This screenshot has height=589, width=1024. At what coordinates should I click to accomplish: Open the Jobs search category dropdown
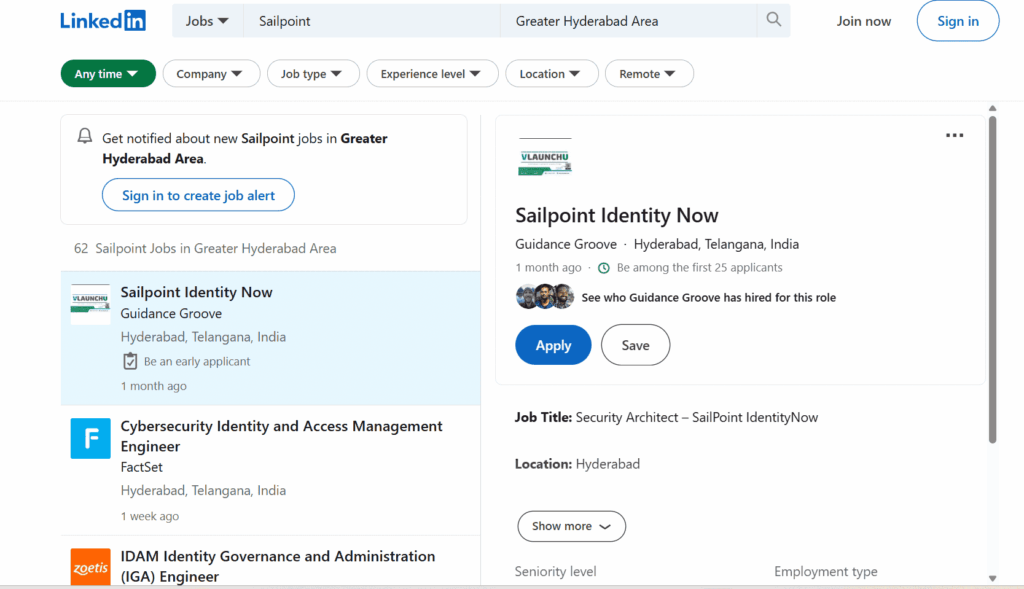[x=207, y=21]
